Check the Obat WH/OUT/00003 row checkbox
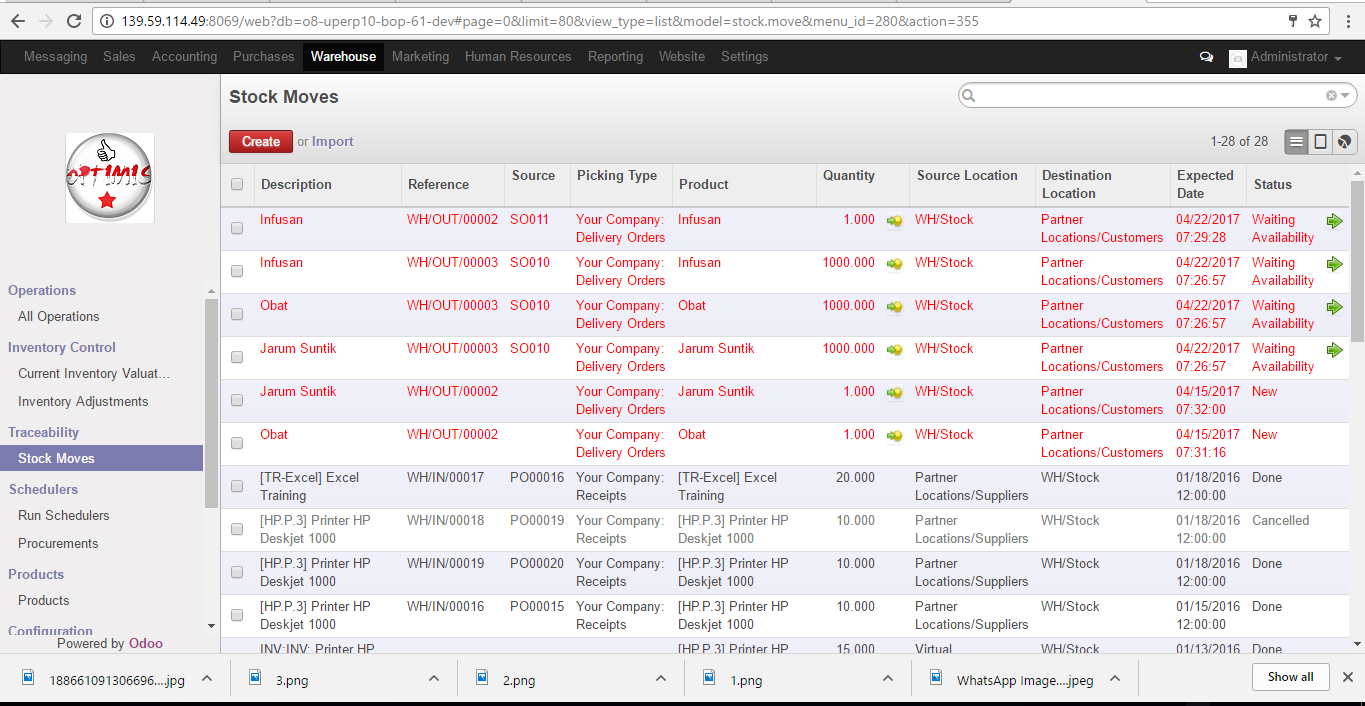The image size is (1365, 706). [237, 314]
